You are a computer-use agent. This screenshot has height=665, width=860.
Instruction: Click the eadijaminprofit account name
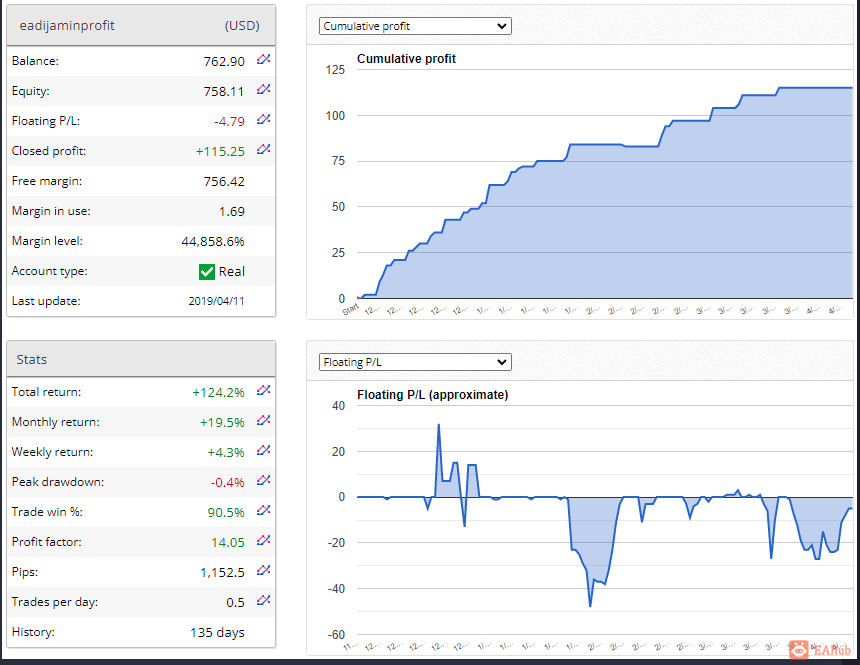(67, 26)
